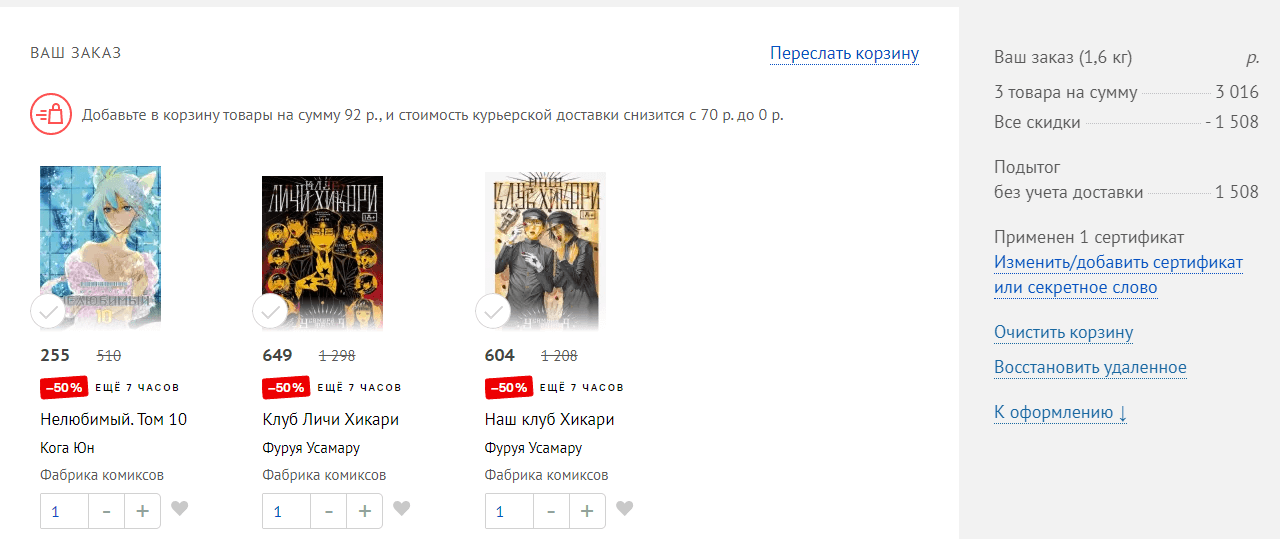Open Кога Юн author link
Screen dimensions: 1280x539
(x=67, y=448)
